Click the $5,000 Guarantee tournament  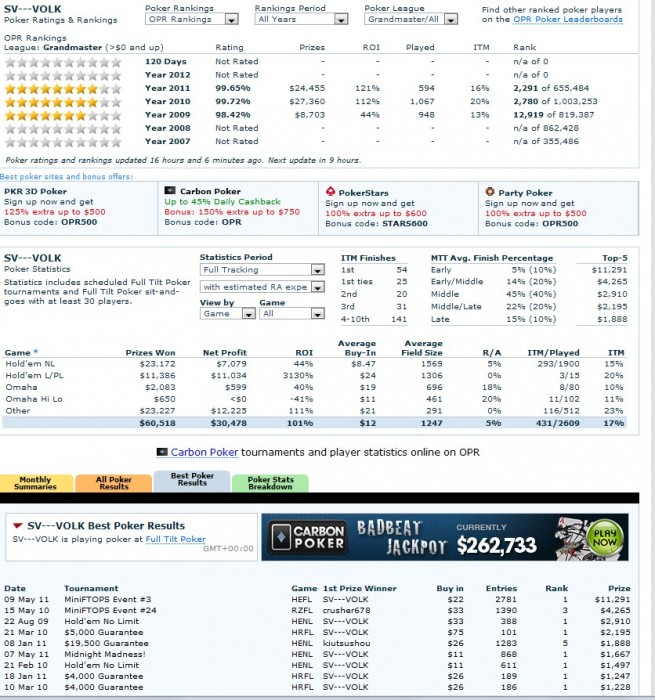click(x=104, y=632)
